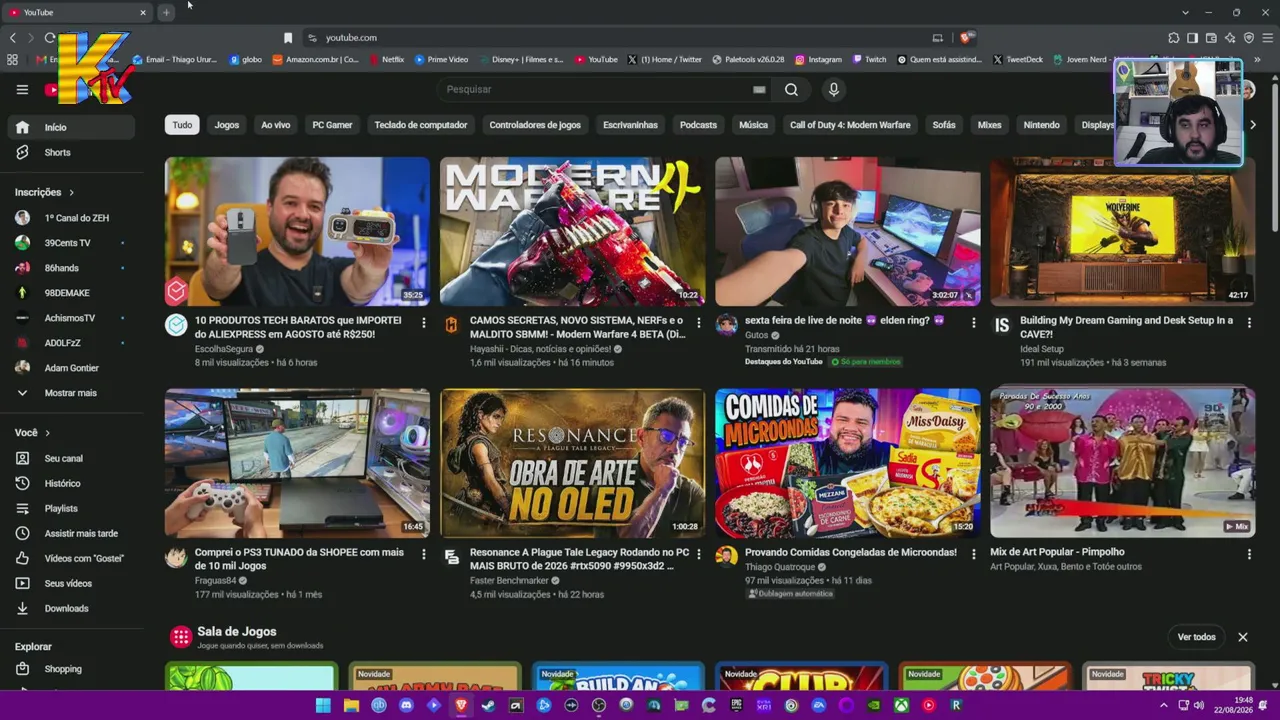Expand the Inscrições section

click(x=45, y=192)
